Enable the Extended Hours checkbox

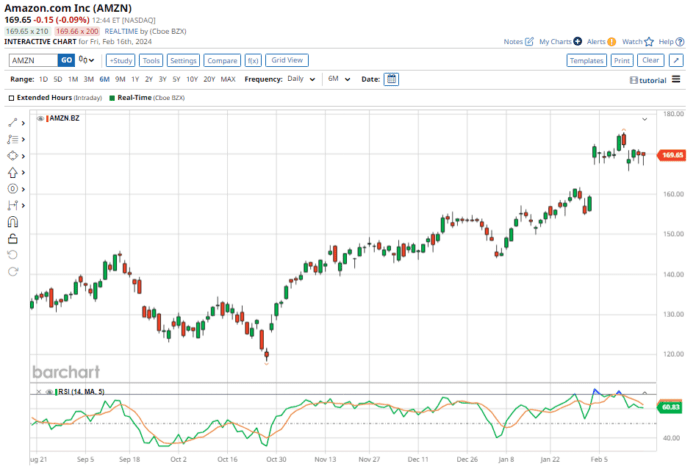pyautogui.click(x=11, y=98)
